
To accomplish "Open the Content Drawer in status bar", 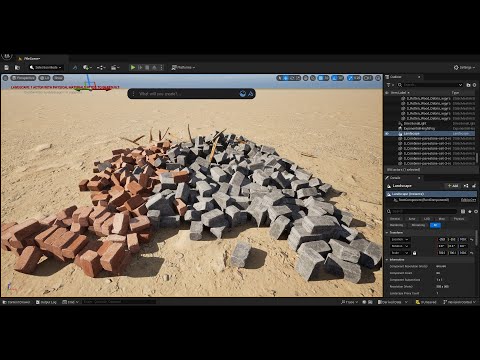I will pos(16,302).
